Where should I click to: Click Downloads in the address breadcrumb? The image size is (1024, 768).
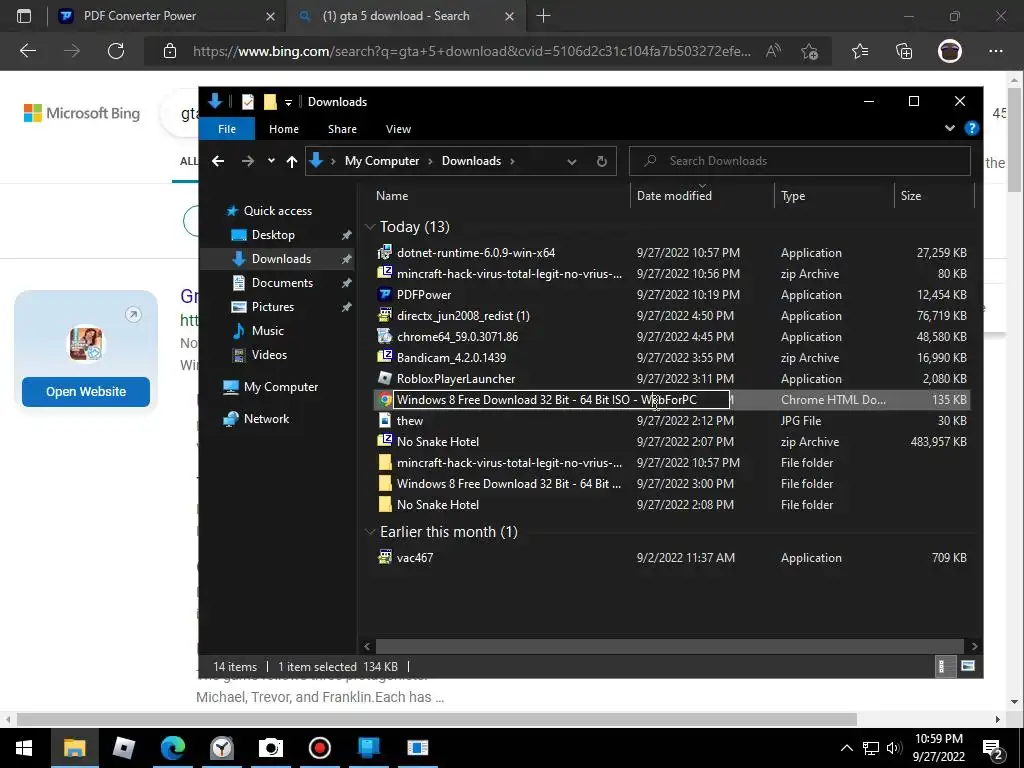pos(471,161)
